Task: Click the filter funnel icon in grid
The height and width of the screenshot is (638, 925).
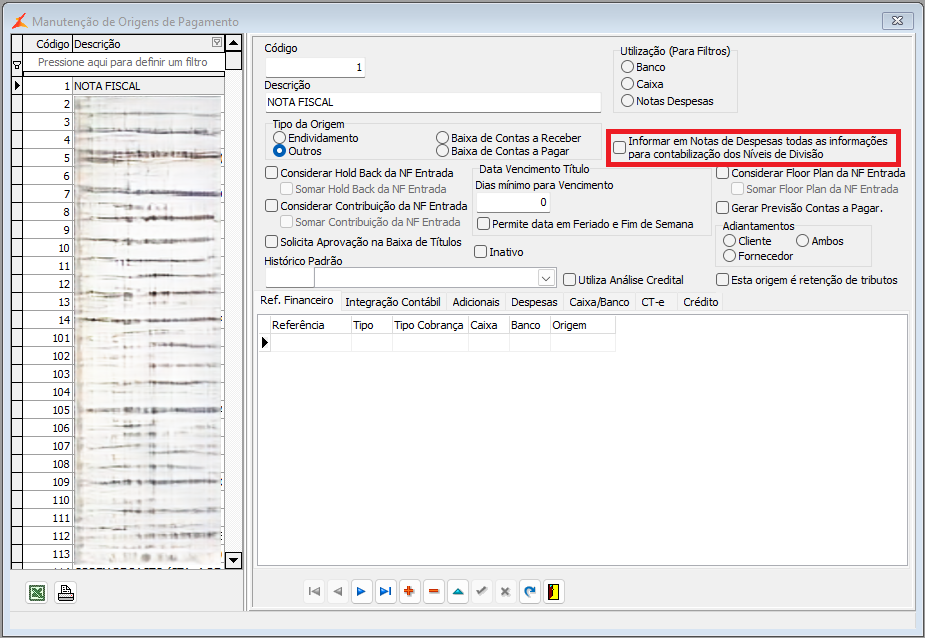Action: 17,64
